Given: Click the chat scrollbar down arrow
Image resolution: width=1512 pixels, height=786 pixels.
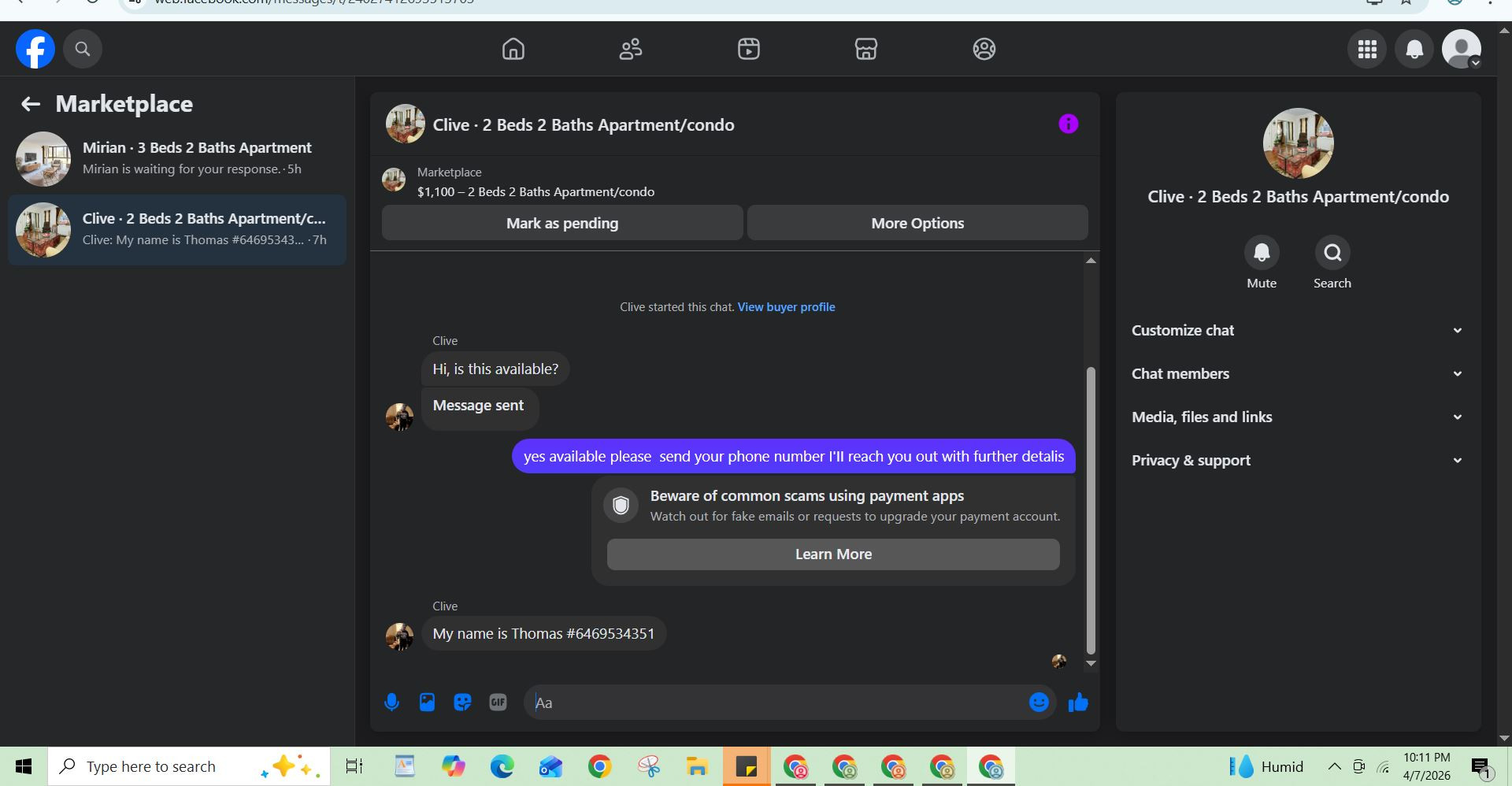Looking at the screenshot, I should (x=1091, y=664).
